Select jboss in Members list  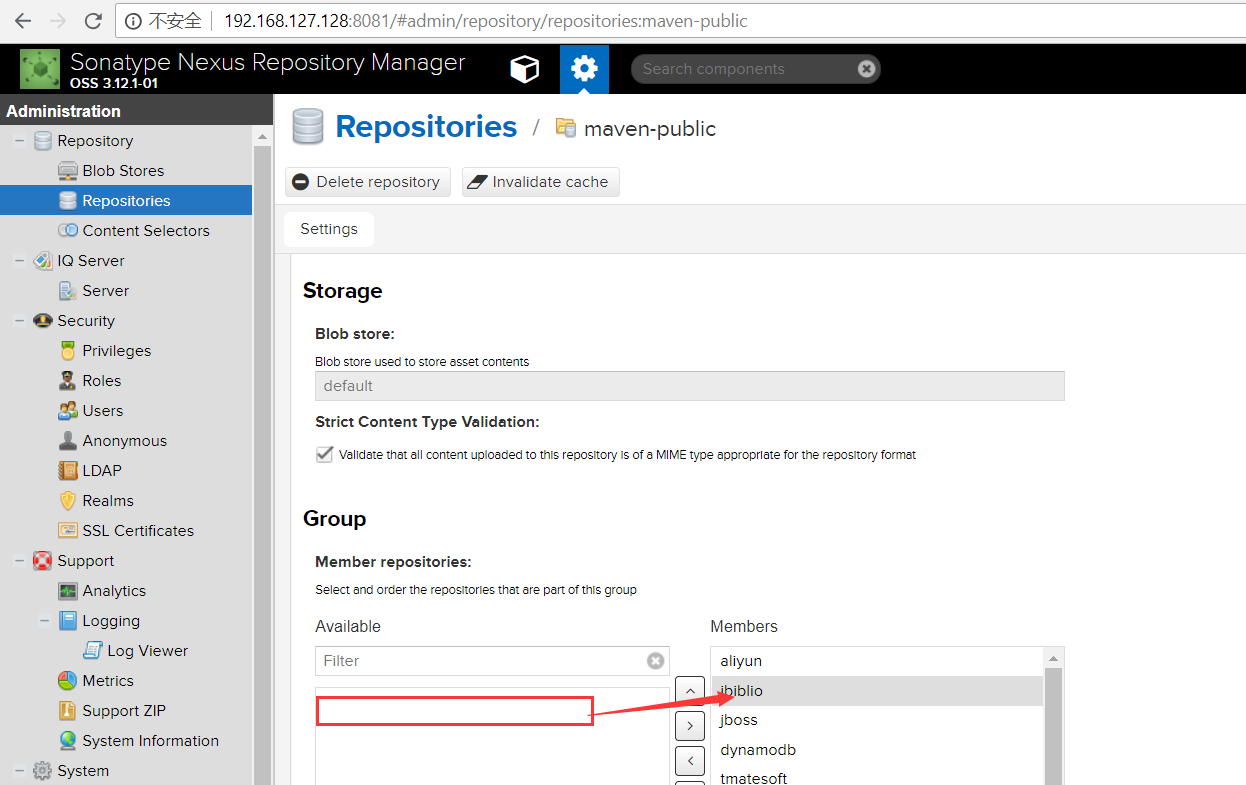(x=739, y=720)
